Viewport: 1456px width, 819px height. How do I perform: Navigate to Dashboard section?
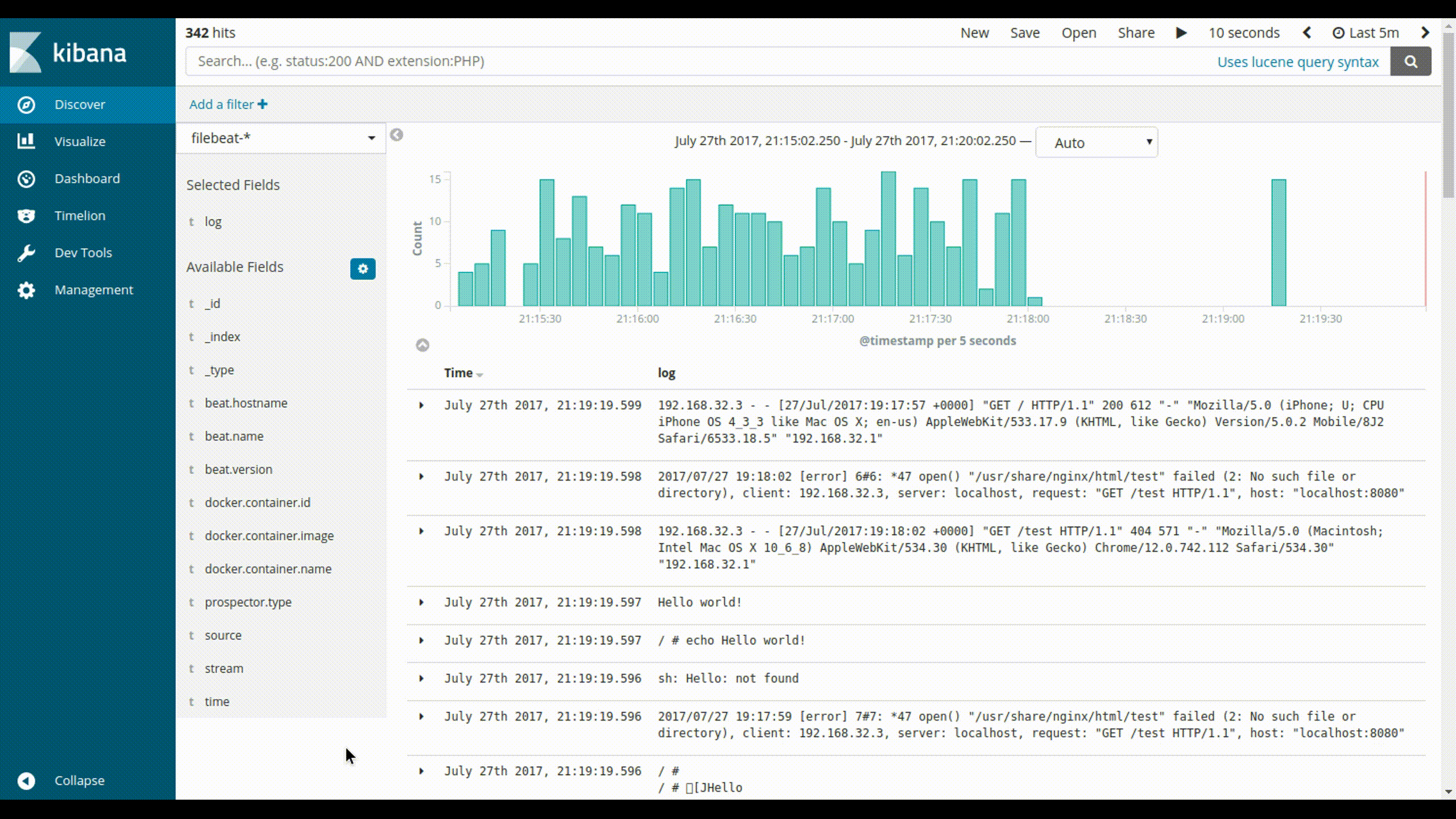tap(87, 178)
